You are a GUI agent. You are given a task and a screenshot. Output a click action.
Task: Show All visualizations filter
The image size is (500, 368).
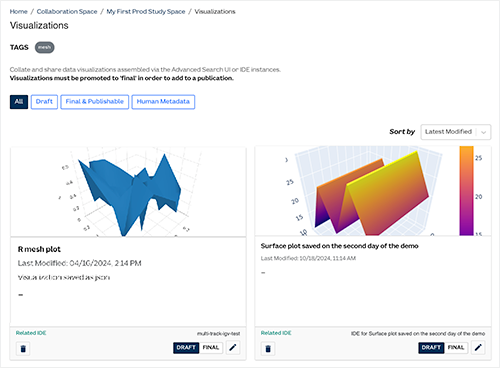pos(19,102)
